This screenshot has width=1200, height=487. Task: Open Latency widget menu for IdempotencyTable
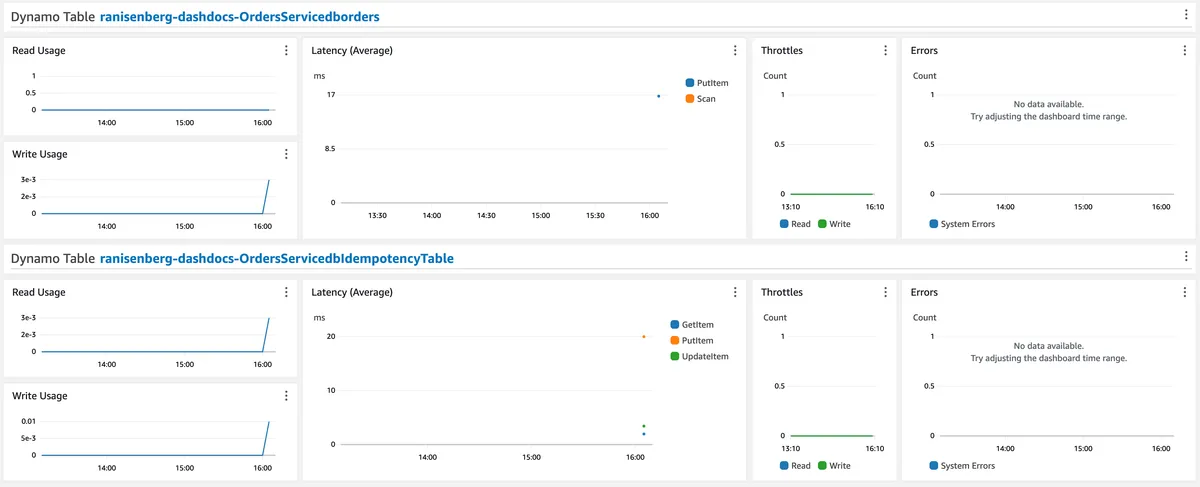(x=735, y=292)
